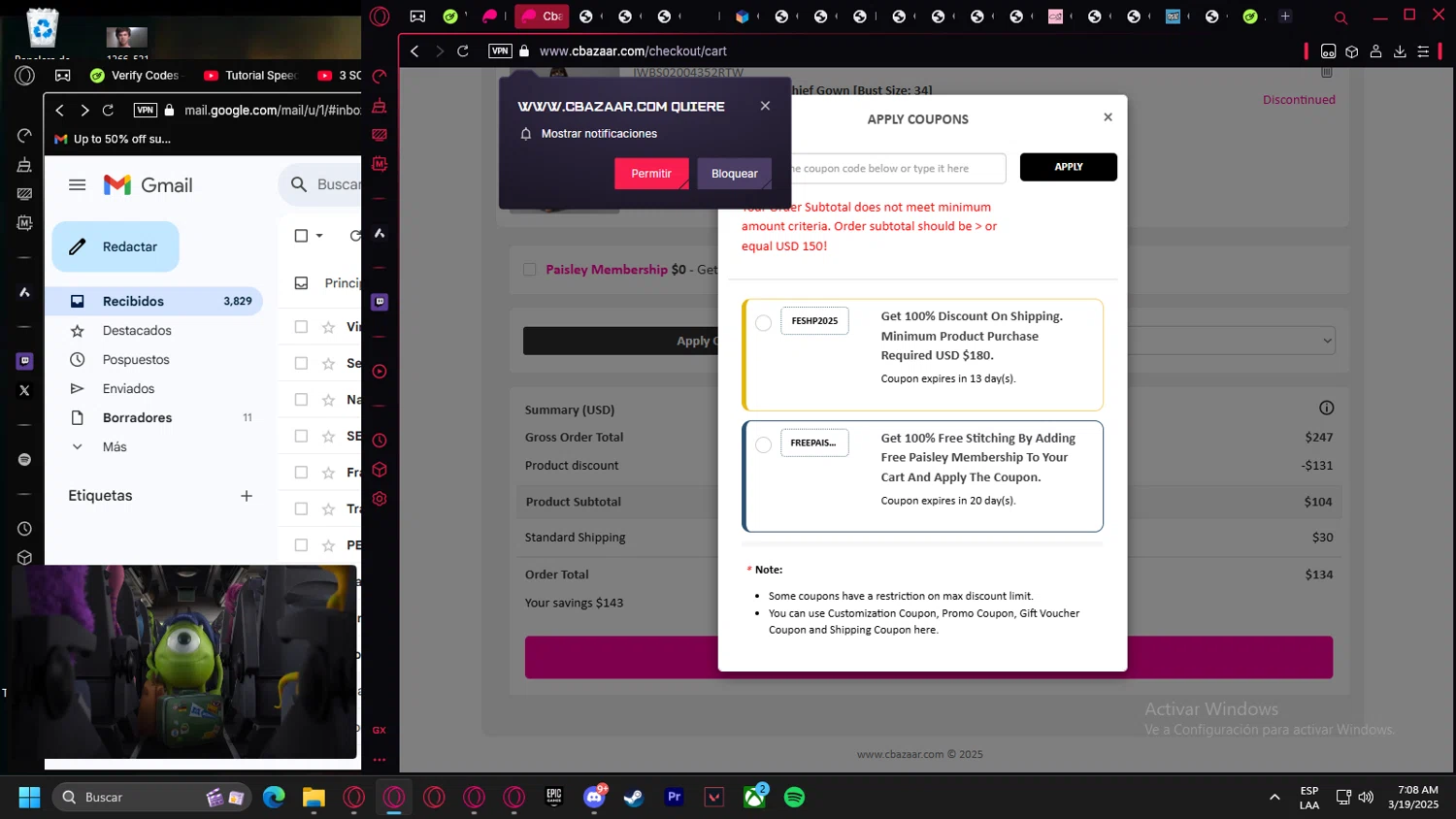Expand the Gmail select-all dropdown arrow
The width and height of the screenshot is (1456, 819).
coord(319,236)
